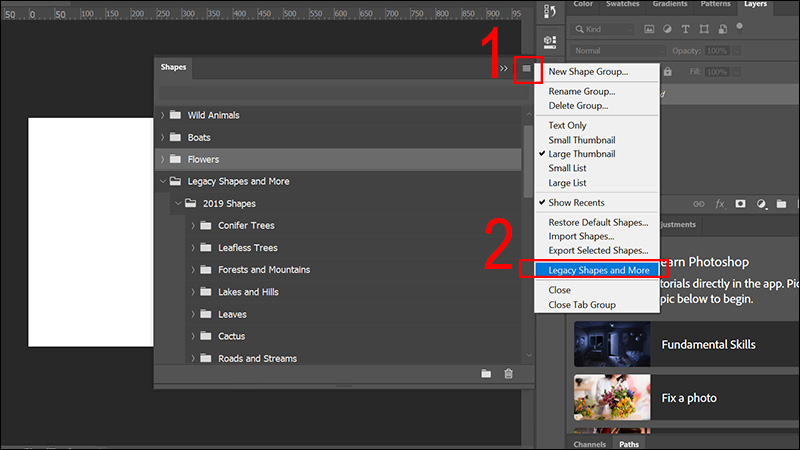
Task: Click the delete shape trash icon
Action: tap(508, 374)
